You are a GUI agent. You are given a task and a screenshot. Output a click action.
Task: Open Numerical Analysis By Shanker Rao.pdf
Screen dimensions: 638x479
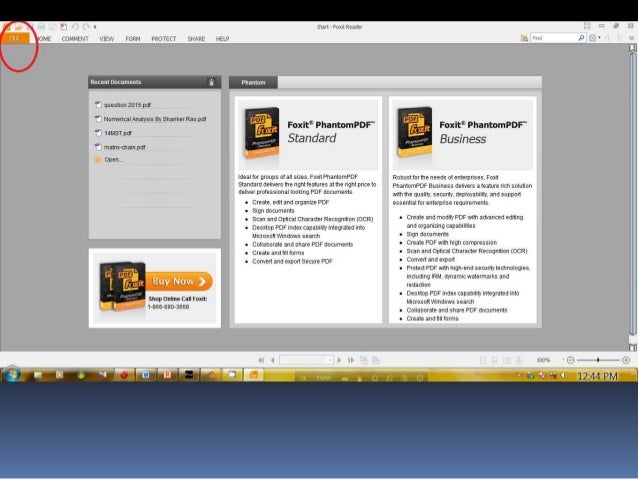click(155, 119)
